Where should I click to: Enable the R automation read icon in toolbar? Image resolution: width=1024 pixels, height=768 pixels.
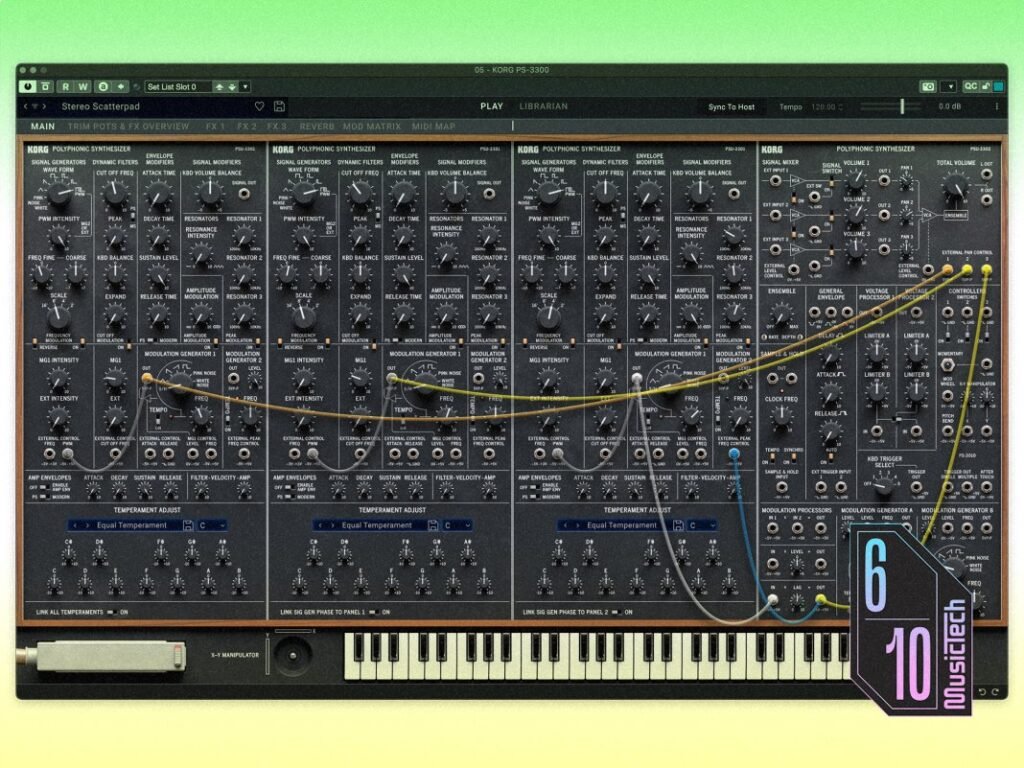[x=65, y=88]
